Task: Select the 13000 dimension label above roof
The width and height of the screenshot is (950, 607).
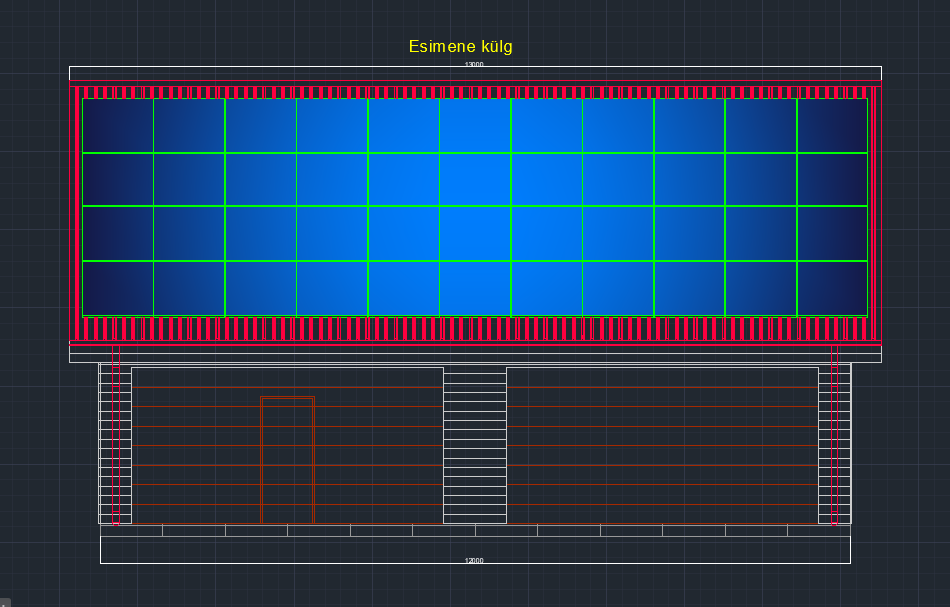Action: 474,65
